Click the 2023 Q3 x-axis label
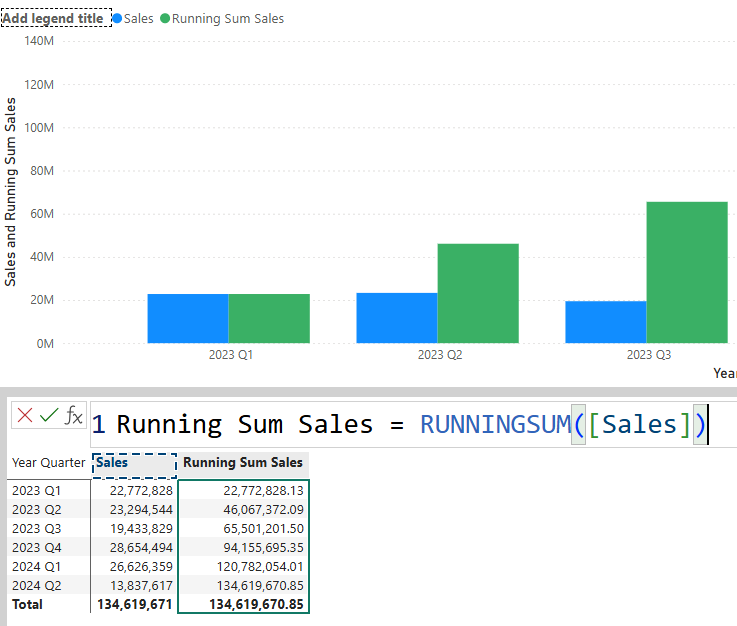The image size is (737, 626). point(649,355)
